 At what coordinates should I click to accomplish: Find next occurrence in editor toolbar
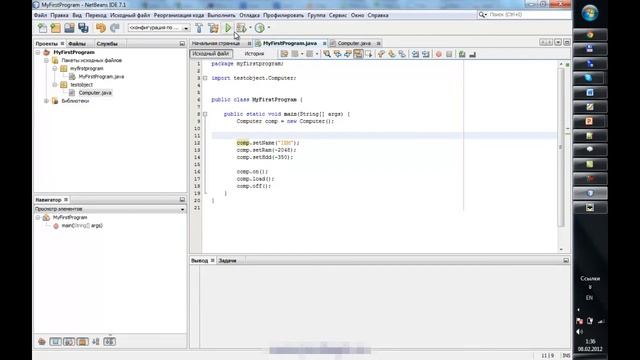point(348,54)
